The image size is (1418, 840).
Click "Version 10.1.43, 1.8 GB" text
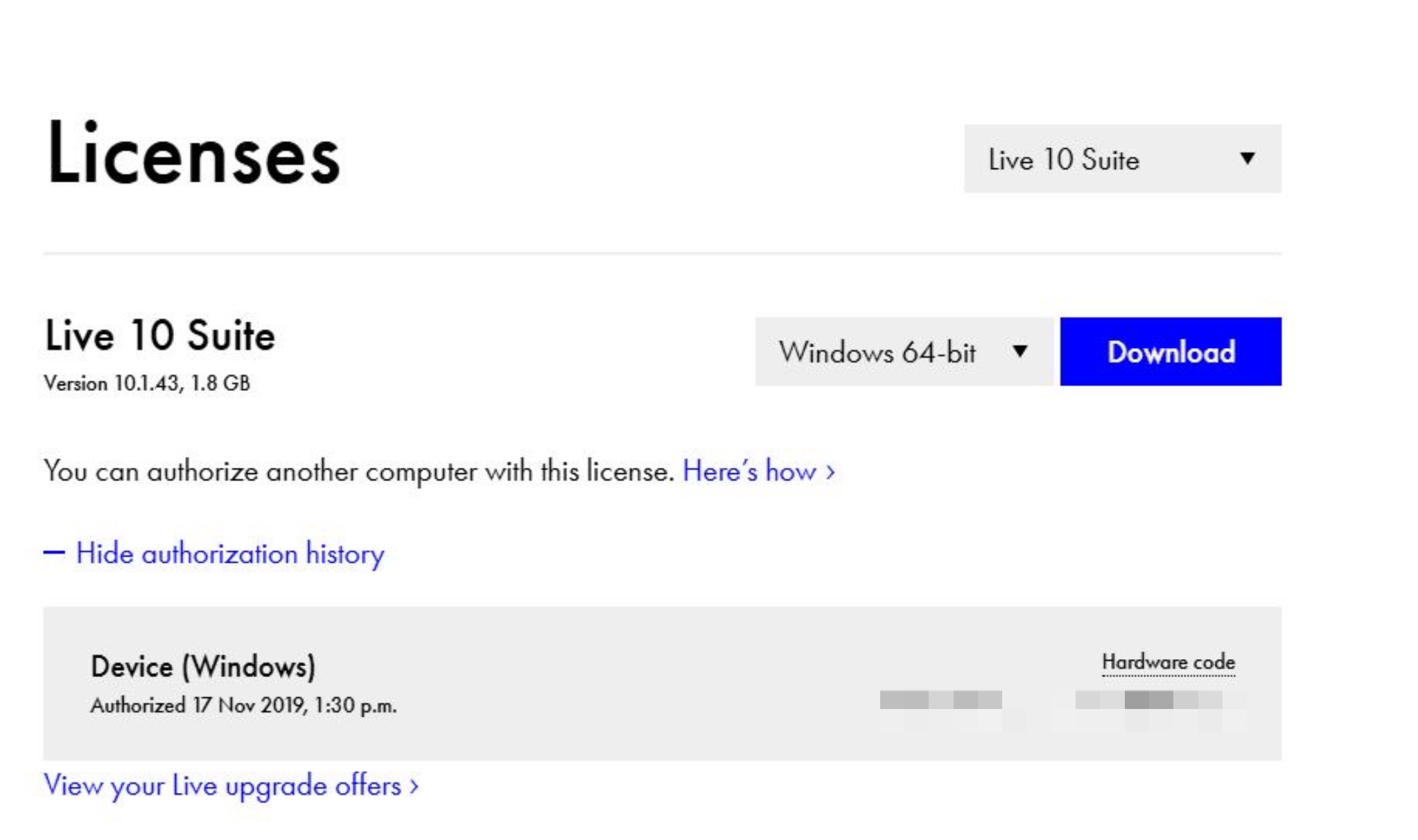tap(146, 383)
